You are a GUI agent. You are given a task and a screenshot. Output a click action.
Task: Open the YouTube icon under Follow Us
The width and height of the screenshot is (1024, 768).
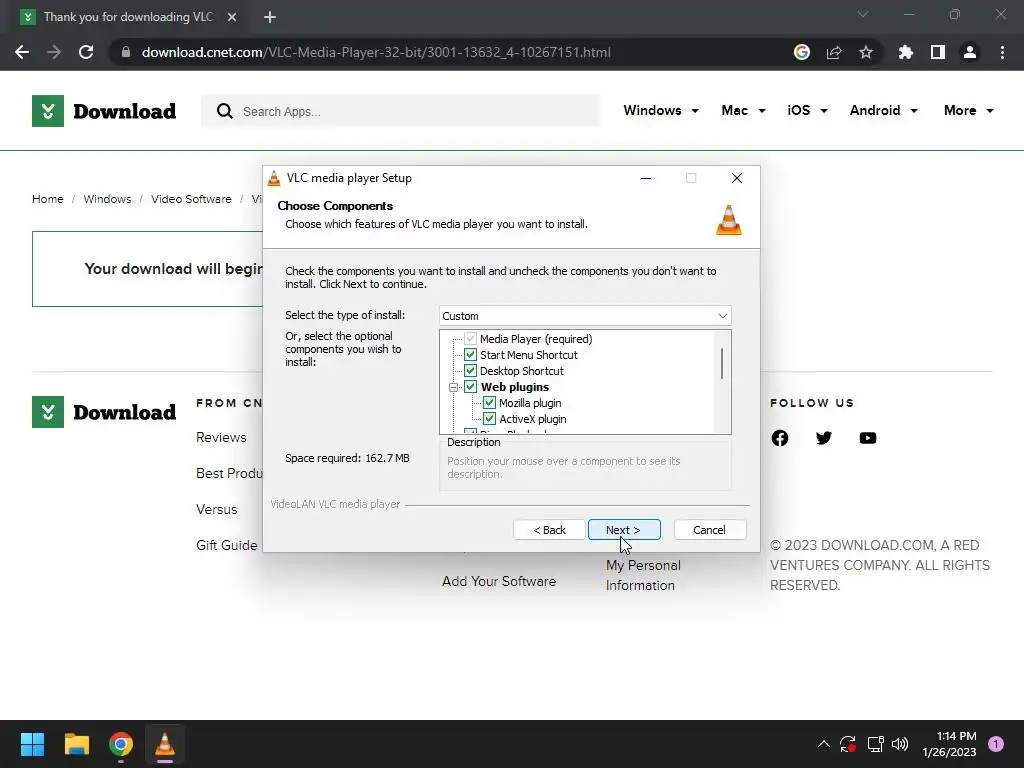click(867, 438)
